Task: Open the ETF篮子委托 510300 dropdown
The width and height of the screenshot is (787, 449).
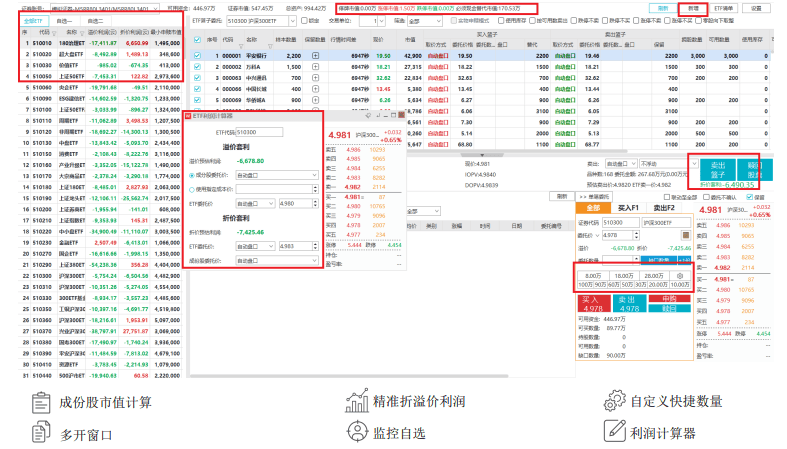Action: [261, 21]
